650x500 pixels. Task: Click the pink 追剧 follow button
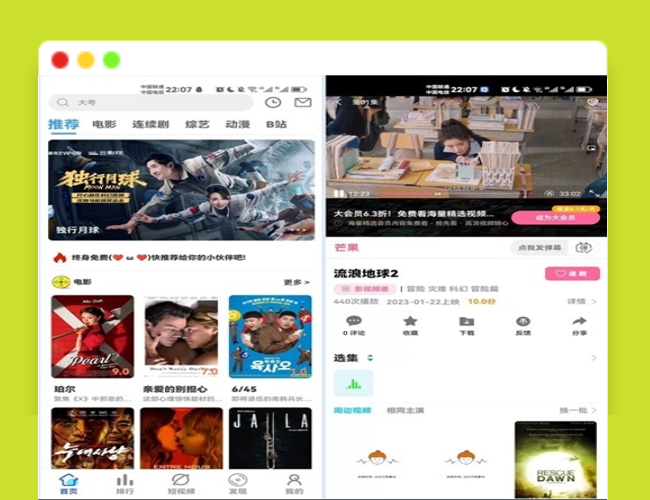click(x=572, y=274)
